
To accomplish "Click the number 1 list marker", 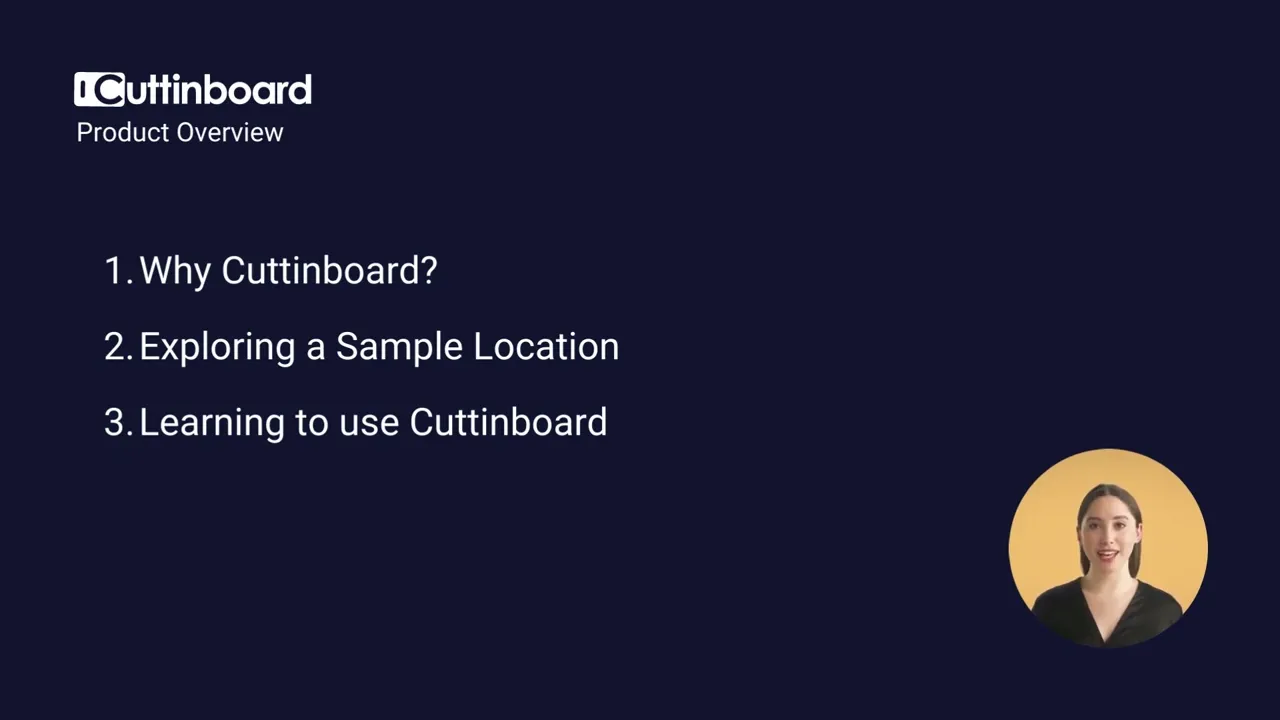I will click(x=116, y=270).
